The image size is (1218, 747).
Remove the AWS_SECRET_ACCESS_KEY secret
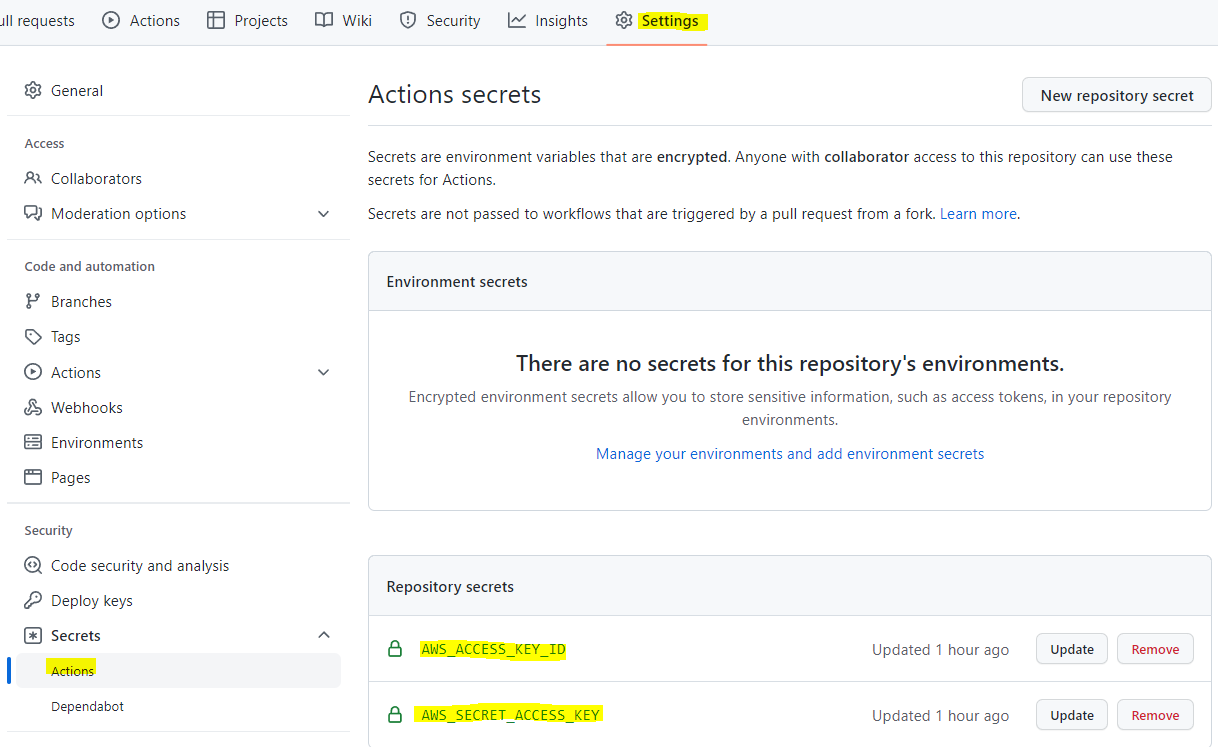pos(1155,715)
